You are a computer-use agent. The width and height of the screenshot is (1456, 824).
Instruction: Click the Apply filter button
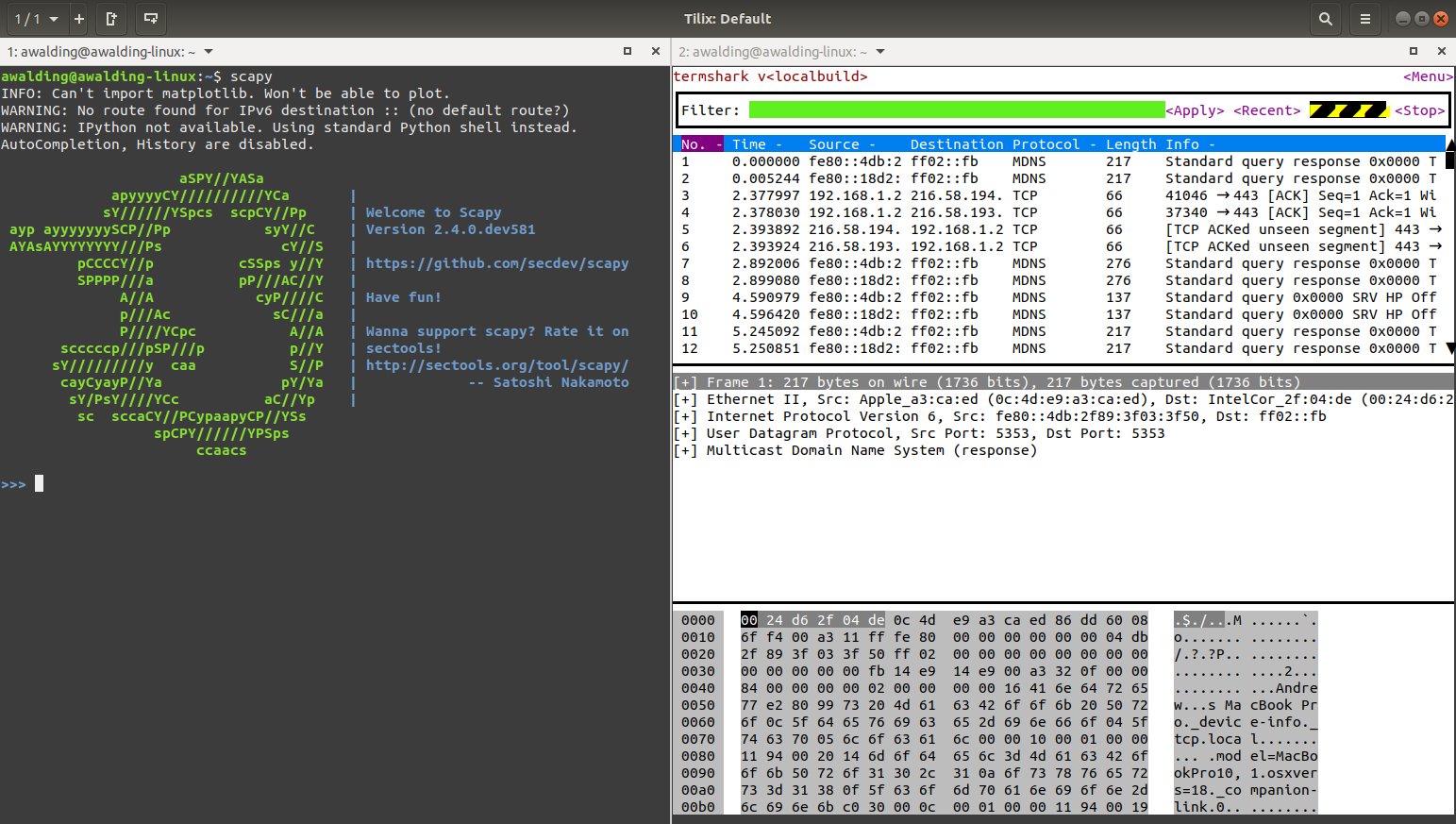pos(1195,110)
